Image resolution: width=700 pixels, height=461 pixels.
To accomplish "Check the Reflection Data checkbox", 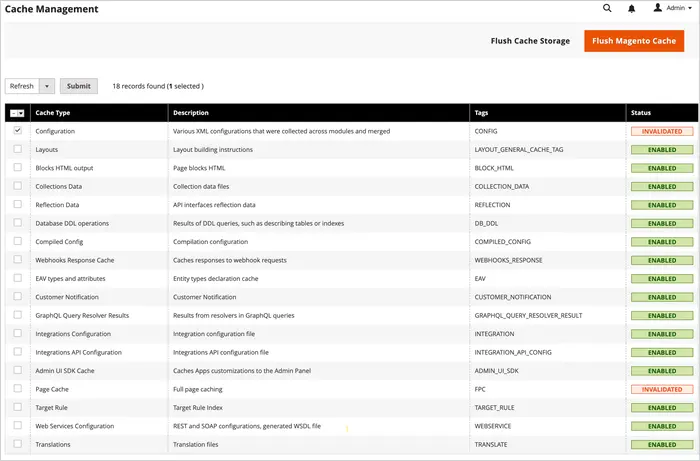I will (x=17, y=204).
